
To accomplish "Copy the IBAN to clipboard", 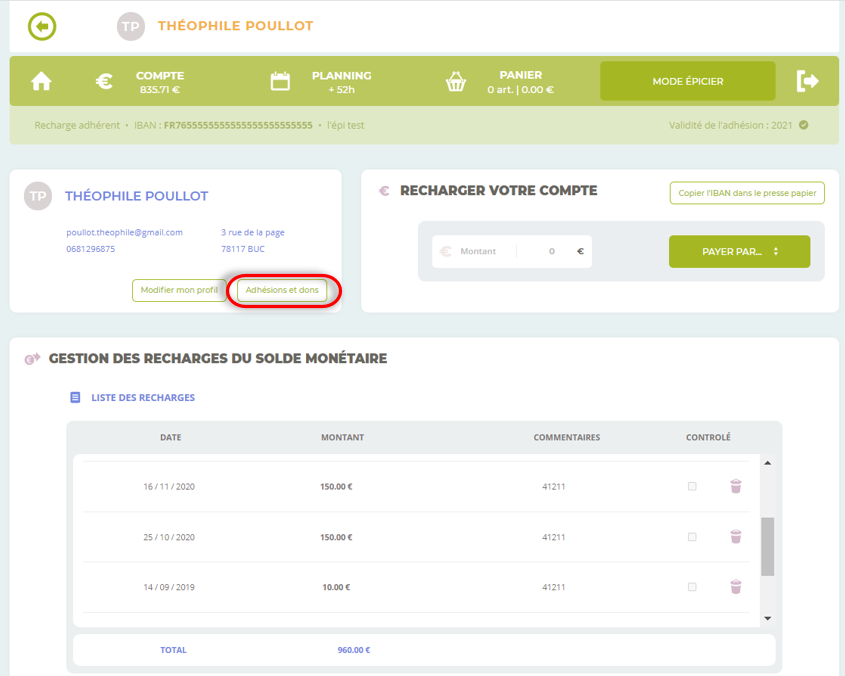I will point(746,193).
